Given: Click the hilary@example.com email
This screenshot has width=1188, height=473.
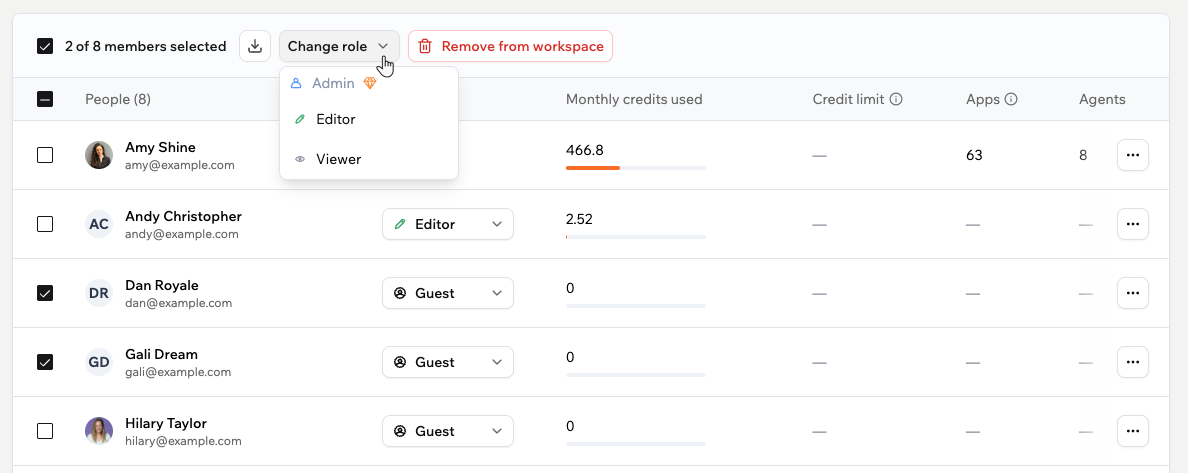Looking at the screenshot, I should click(183, 441).
